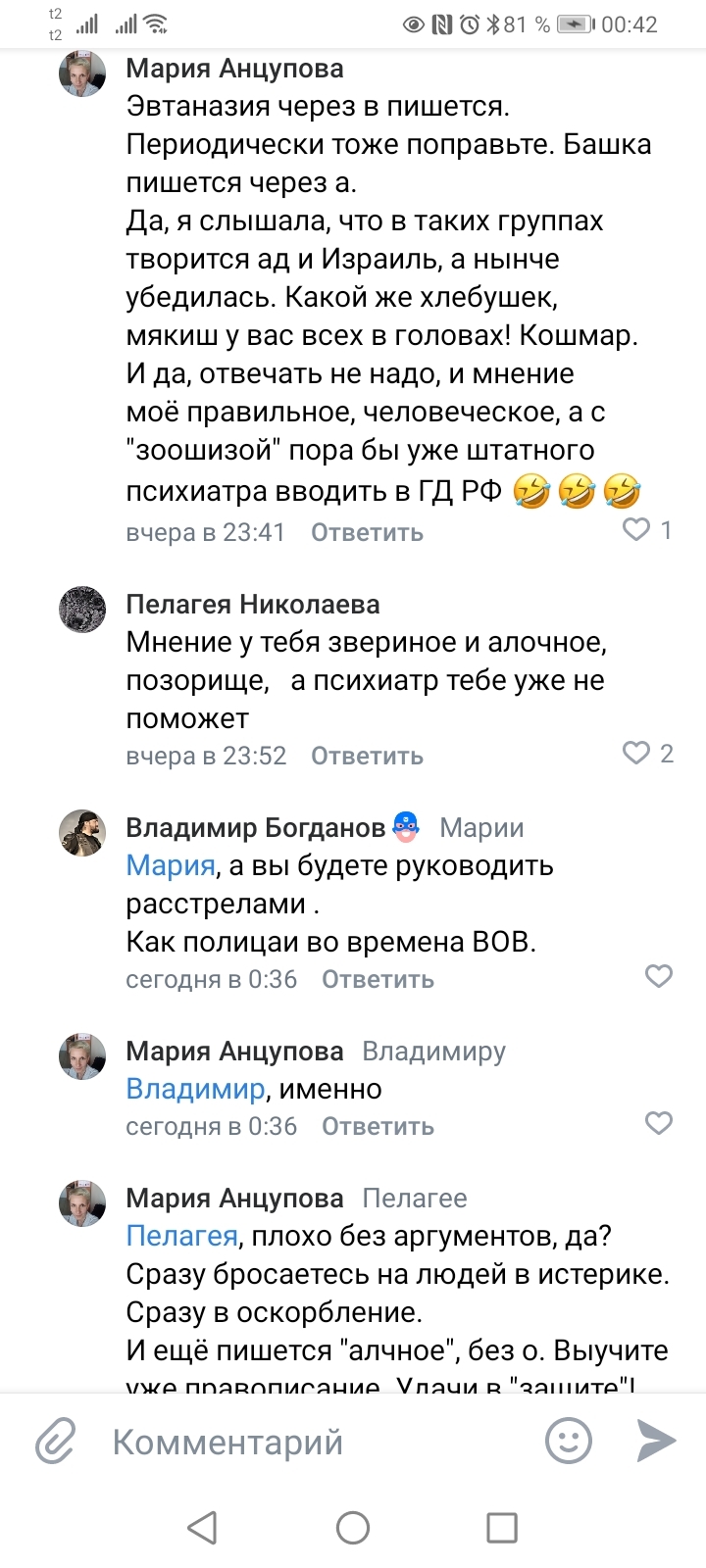The image size is (706, 1568).
Task: Tap the Android home circle button
Action: 353,1527
